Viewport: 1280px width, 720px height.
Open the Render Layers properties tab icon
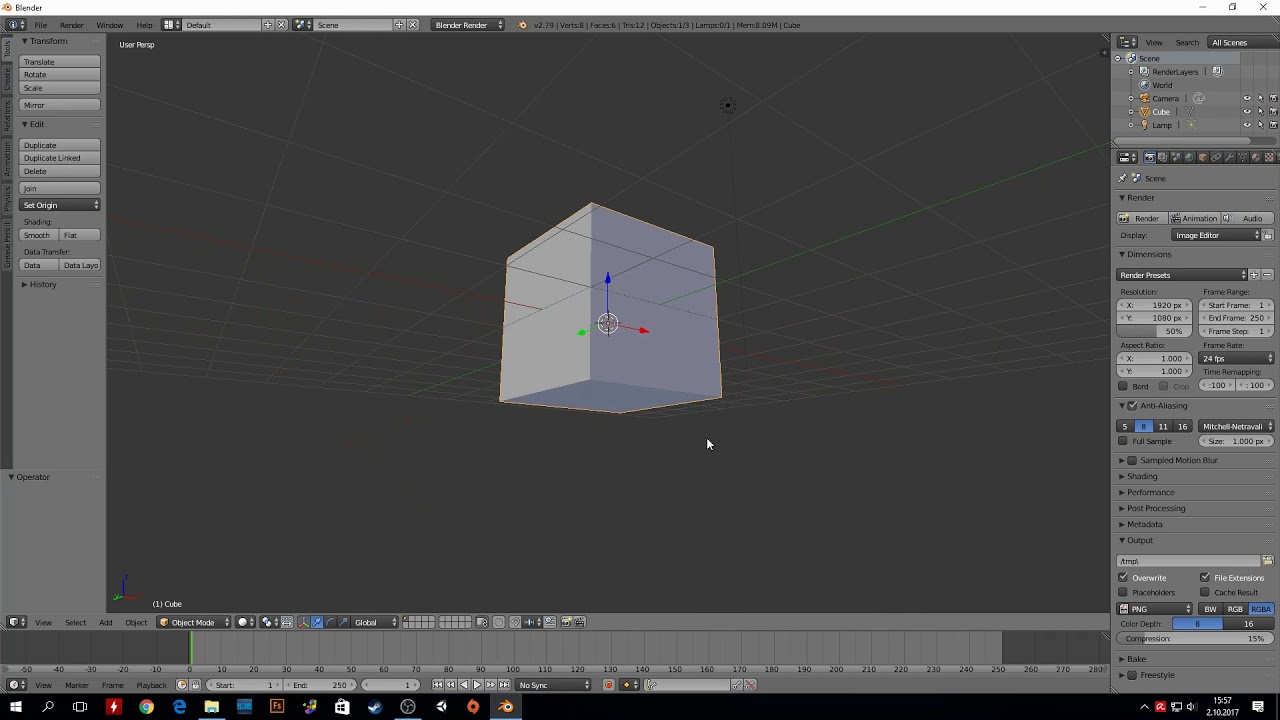(1163, 157)
